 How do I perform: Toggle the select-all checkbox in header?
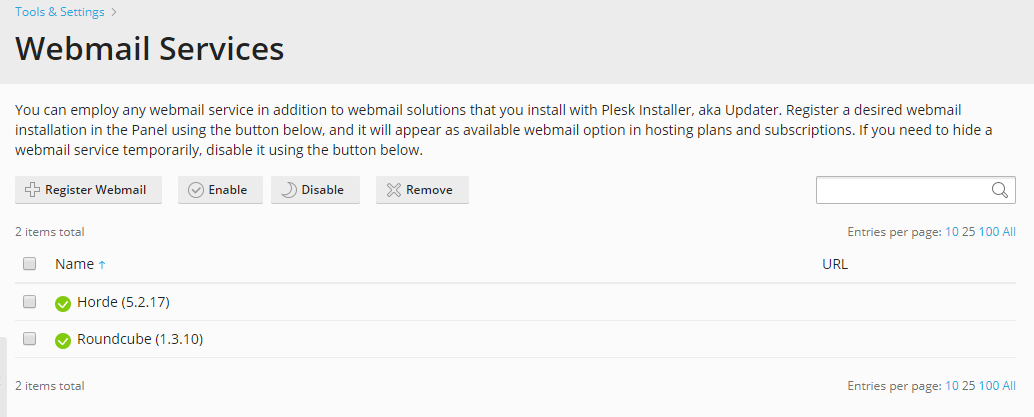click(29, 264)
